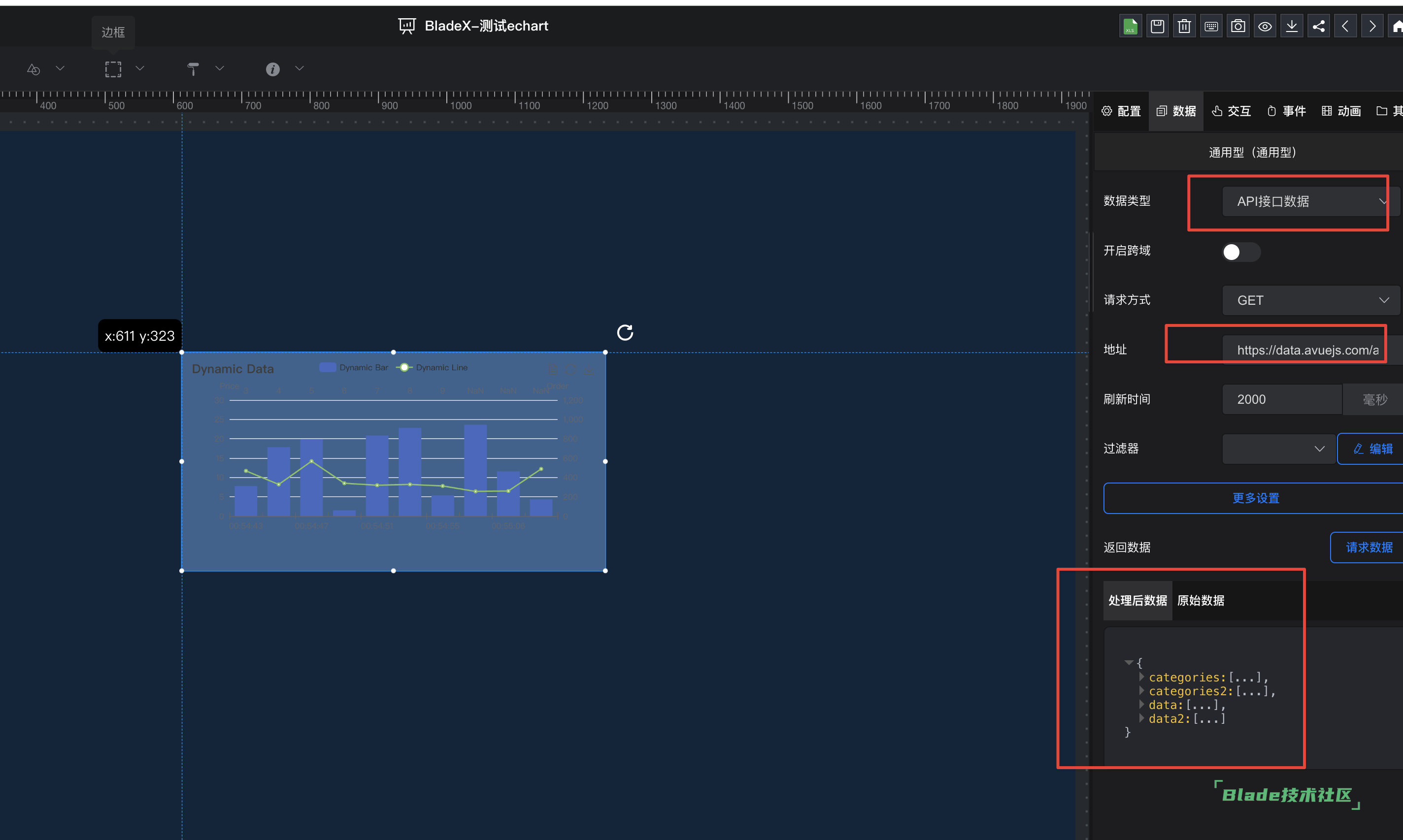This screenshot has width=1403, height=840.
Task: Expand the arrow next to info icon
Action: tap(300, 68)
